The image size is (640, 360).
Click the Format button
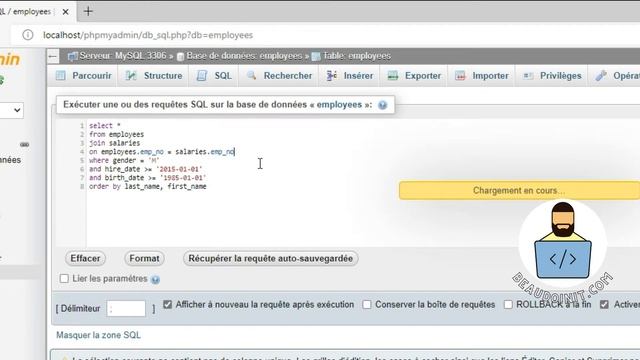coord(144,258)
